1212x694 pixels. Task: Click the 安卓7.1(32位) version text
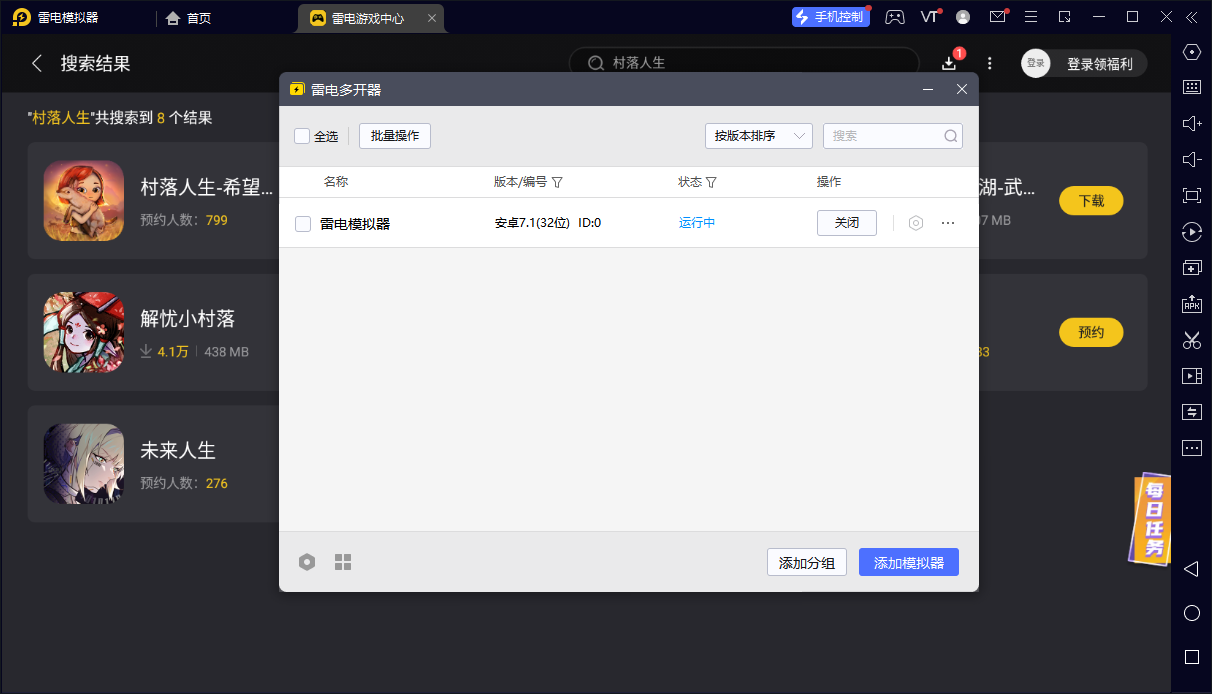tap(532, 223)
